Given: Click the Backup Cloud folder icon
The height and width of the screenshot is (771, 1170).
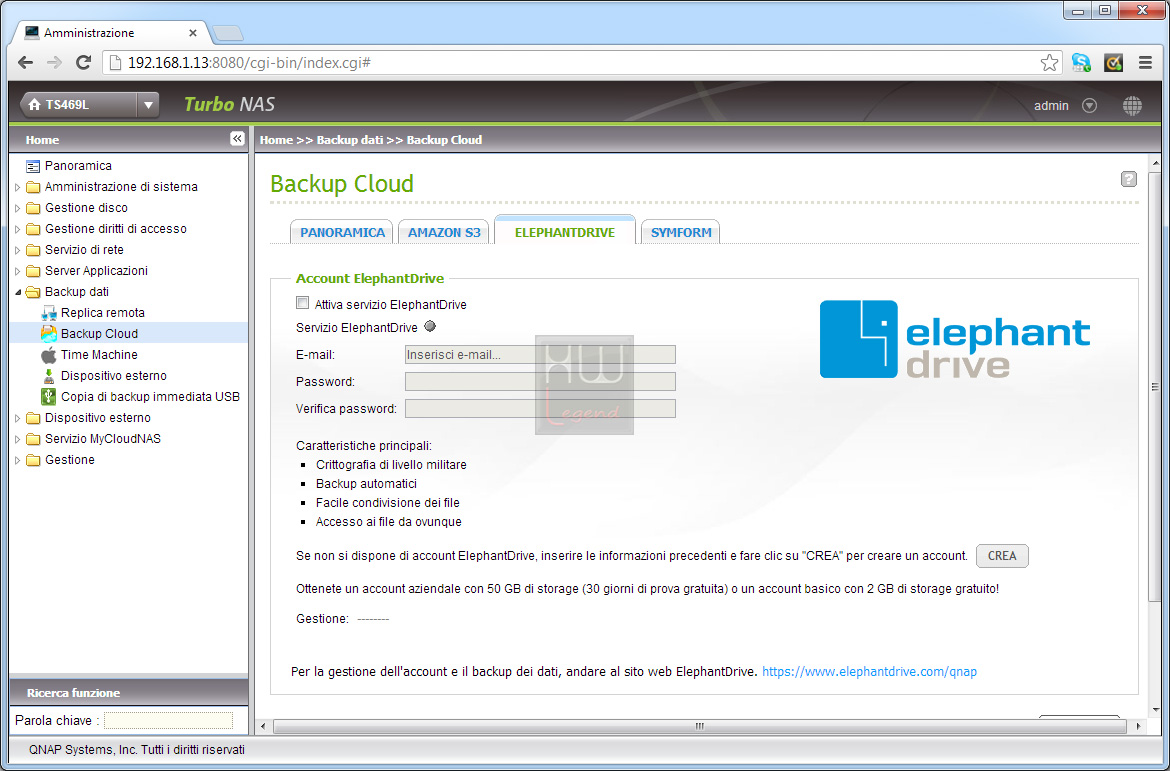Looking at the screenshot, I should coord(49,334).
